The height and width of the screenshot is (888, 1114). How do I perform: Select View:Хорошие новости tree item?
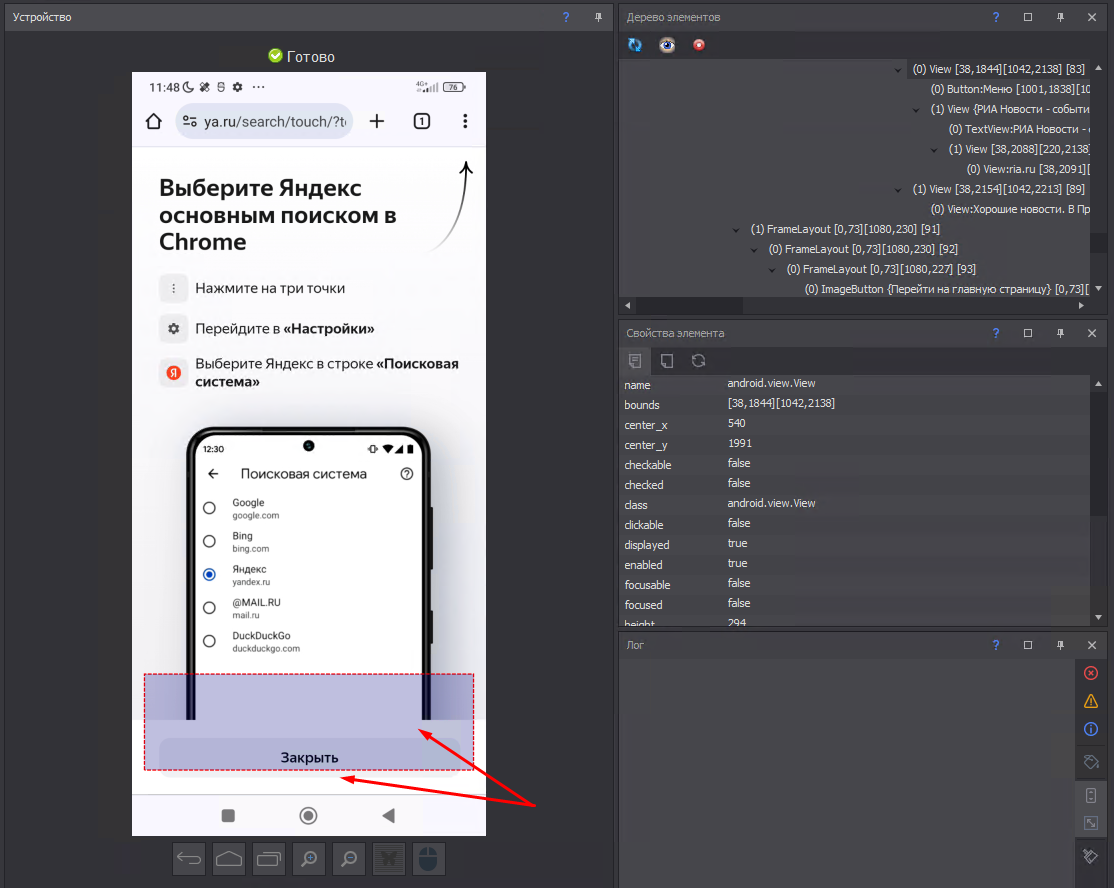pos(1010,209)
